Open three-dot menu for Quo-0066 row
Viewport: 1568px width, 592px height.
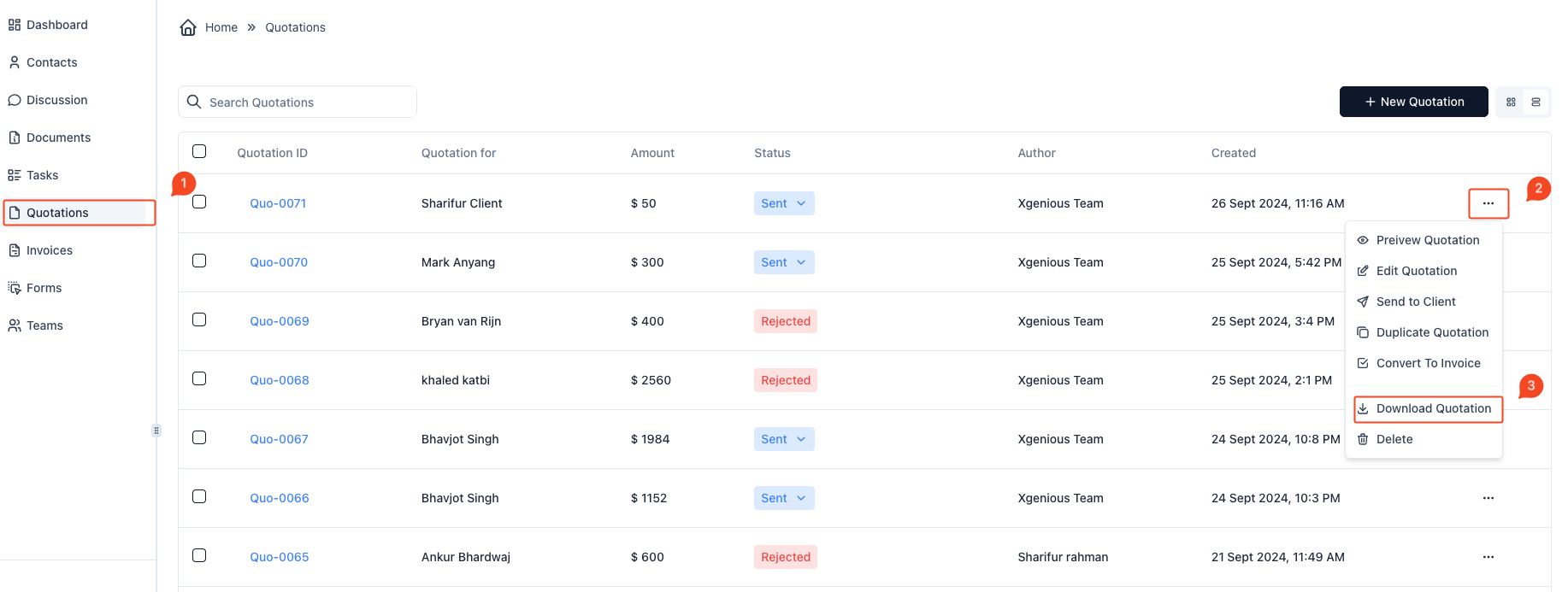1488,498
